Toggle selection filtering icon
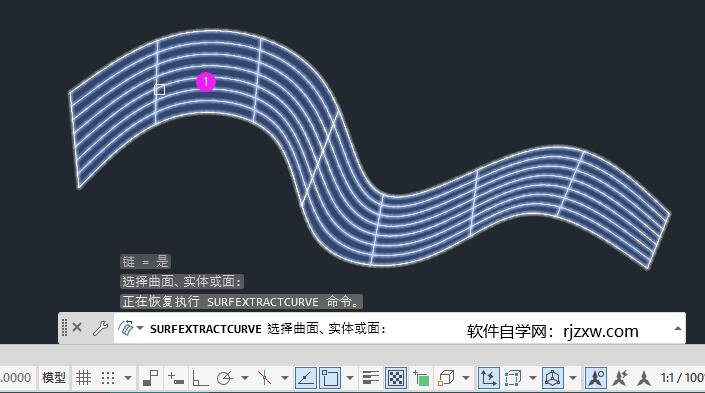 (x=513, y=378)
